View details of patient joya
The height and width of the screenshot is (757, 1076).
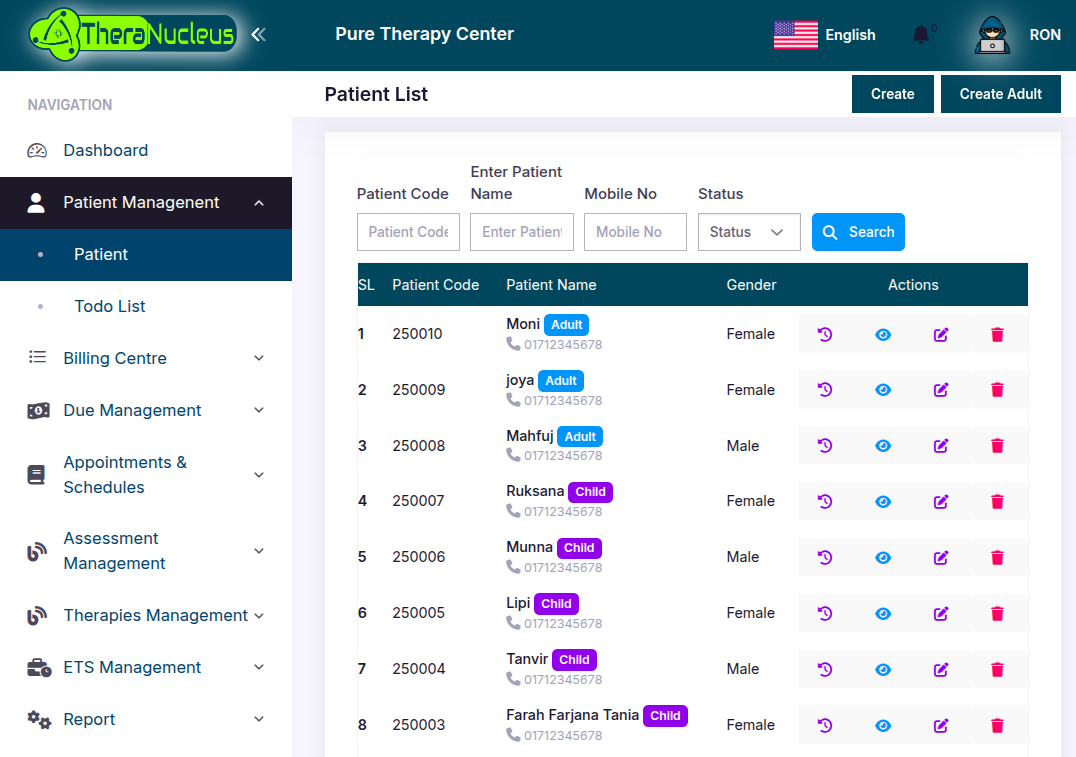[x=883, y=390]
